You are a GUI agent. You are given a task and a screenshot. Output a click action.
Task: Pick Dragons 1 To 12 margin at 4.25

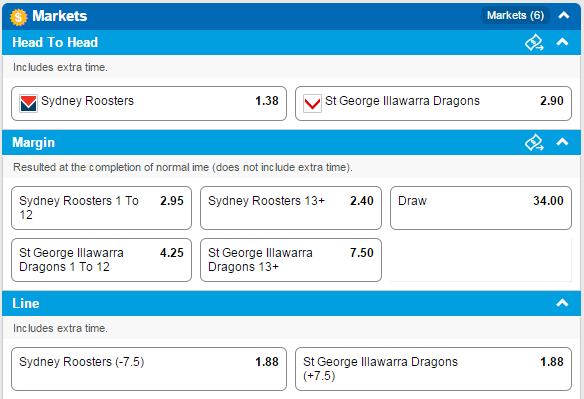pos(101,260)
